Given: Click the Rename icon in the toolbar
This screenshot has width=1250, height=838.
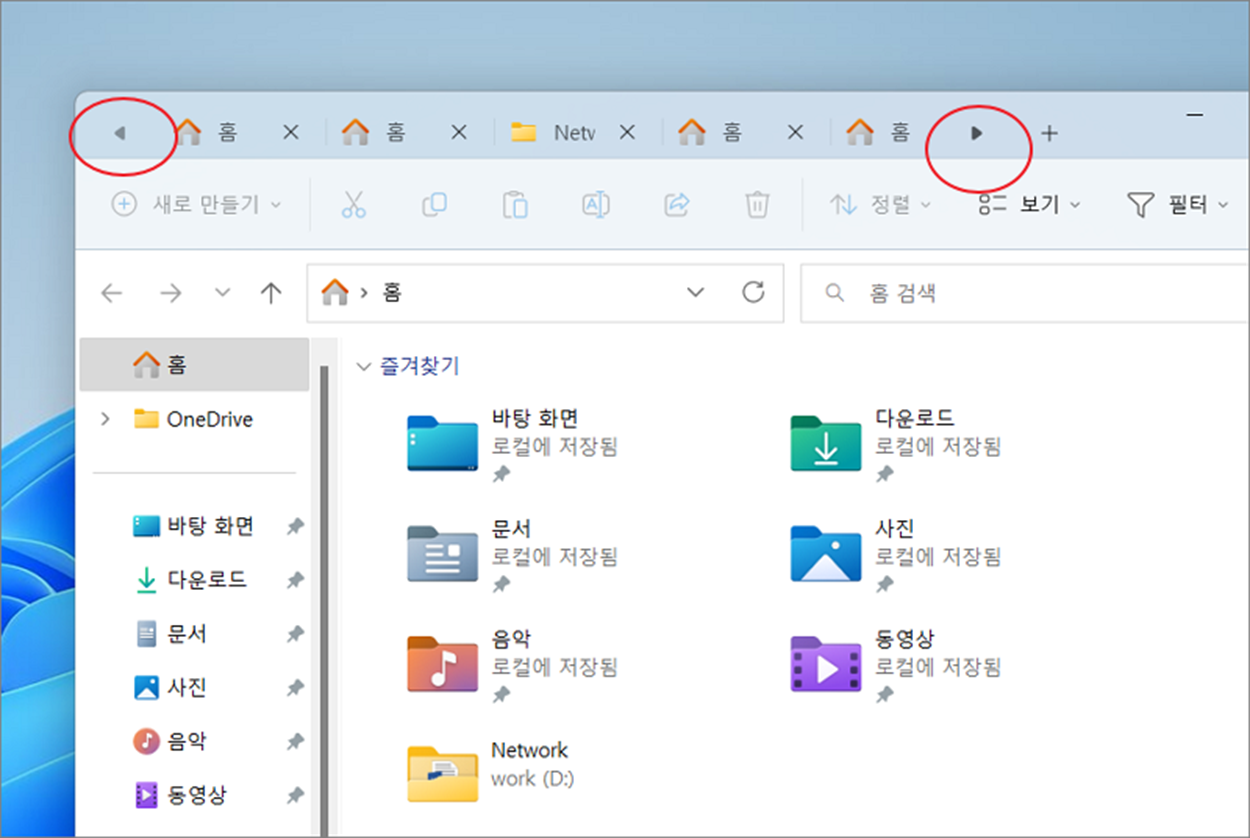Looking at the screenshot, I should [596, 205].
